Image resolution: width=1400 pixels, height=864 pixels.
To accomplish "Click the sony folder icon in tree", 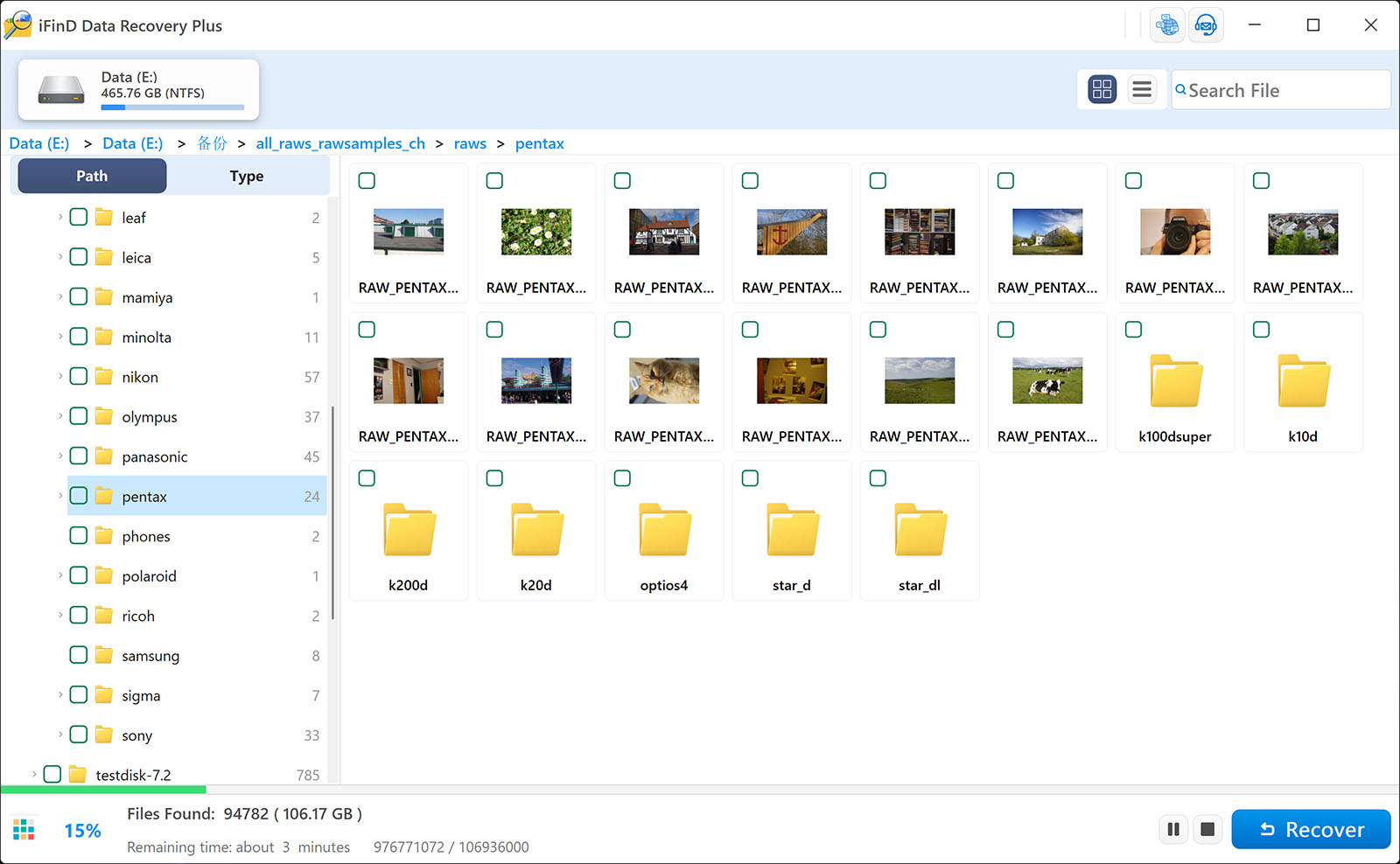I will tap(104, 735).
